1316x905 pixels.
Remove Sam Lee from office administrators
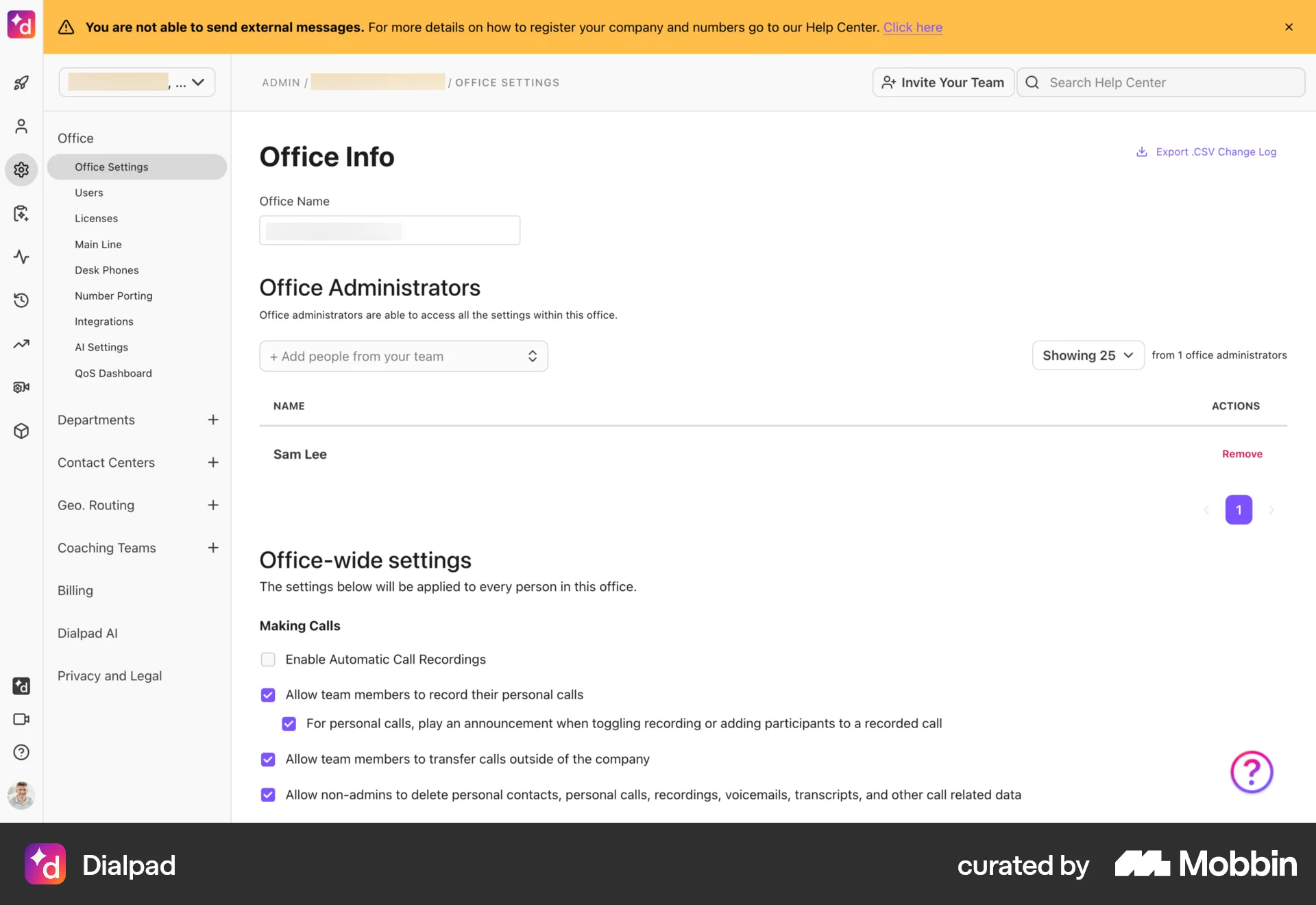click(x=1242, y=453)
